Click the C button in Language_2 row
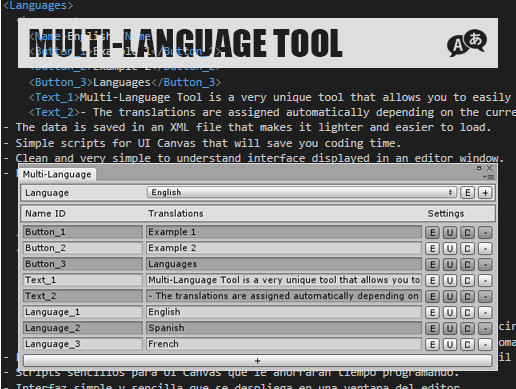The image size is (516, 389). click(x=467, y=328)
